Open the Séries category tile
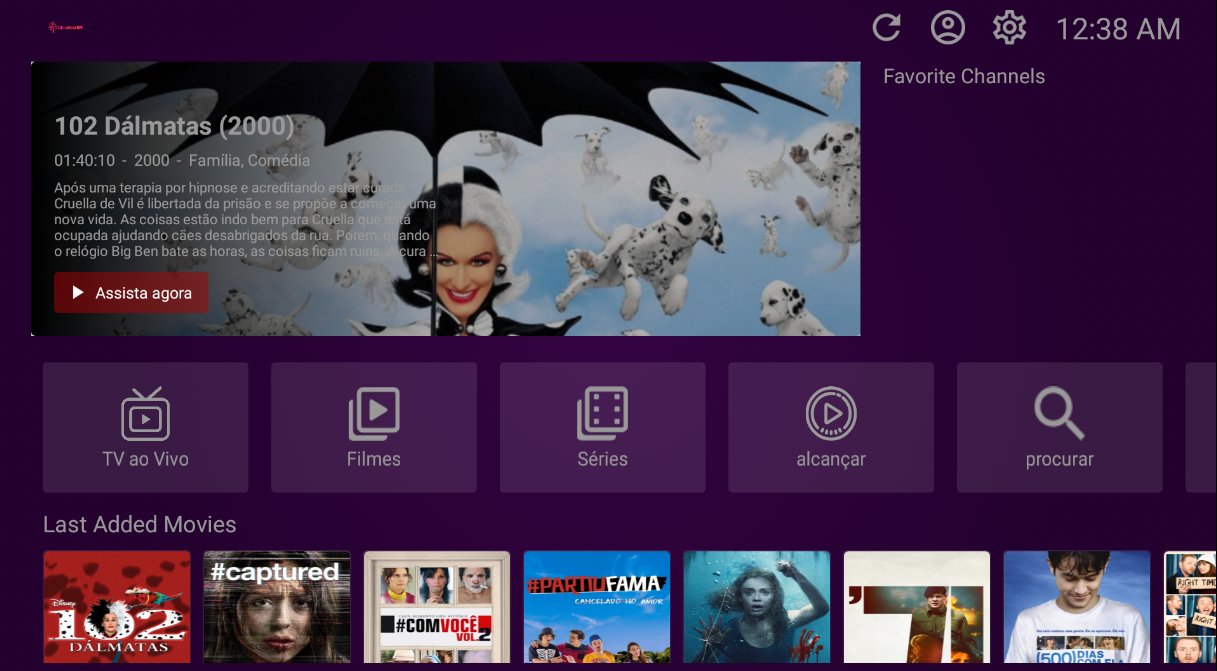The height and width of the screenshot is (671, 1217). pos(602,427)
